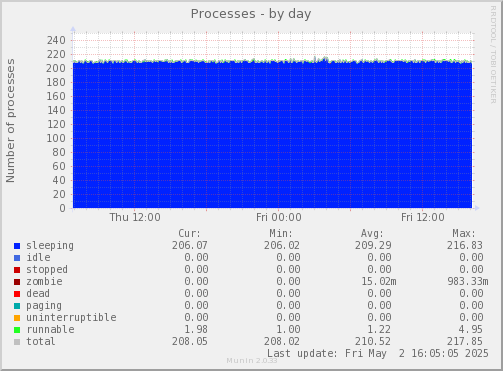Screen dimensions: 503x371
Task: Select the 'idle' legend label
Action: (38, 257)
